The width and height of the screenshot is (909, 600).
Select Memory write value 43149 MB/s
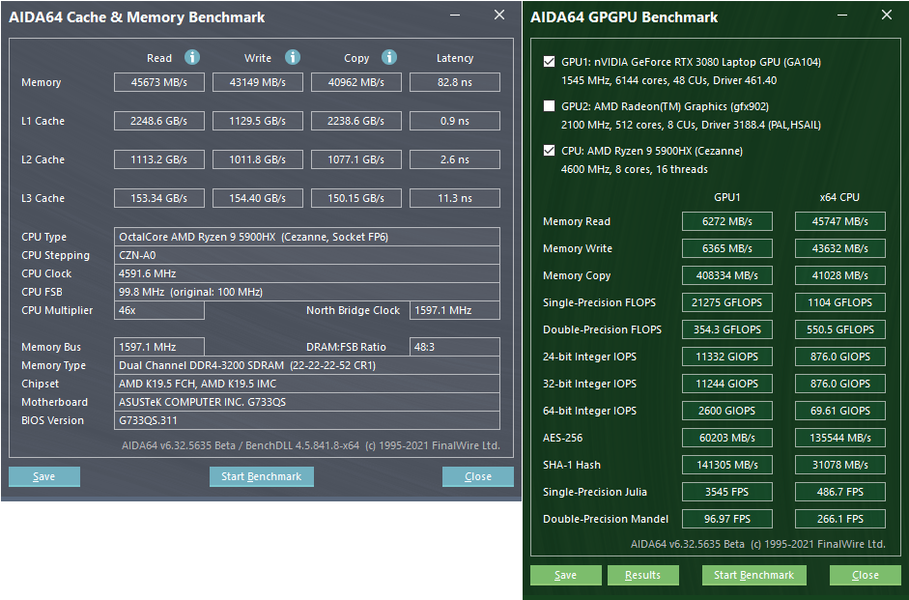pyautogui.click(x=257, y=82)
